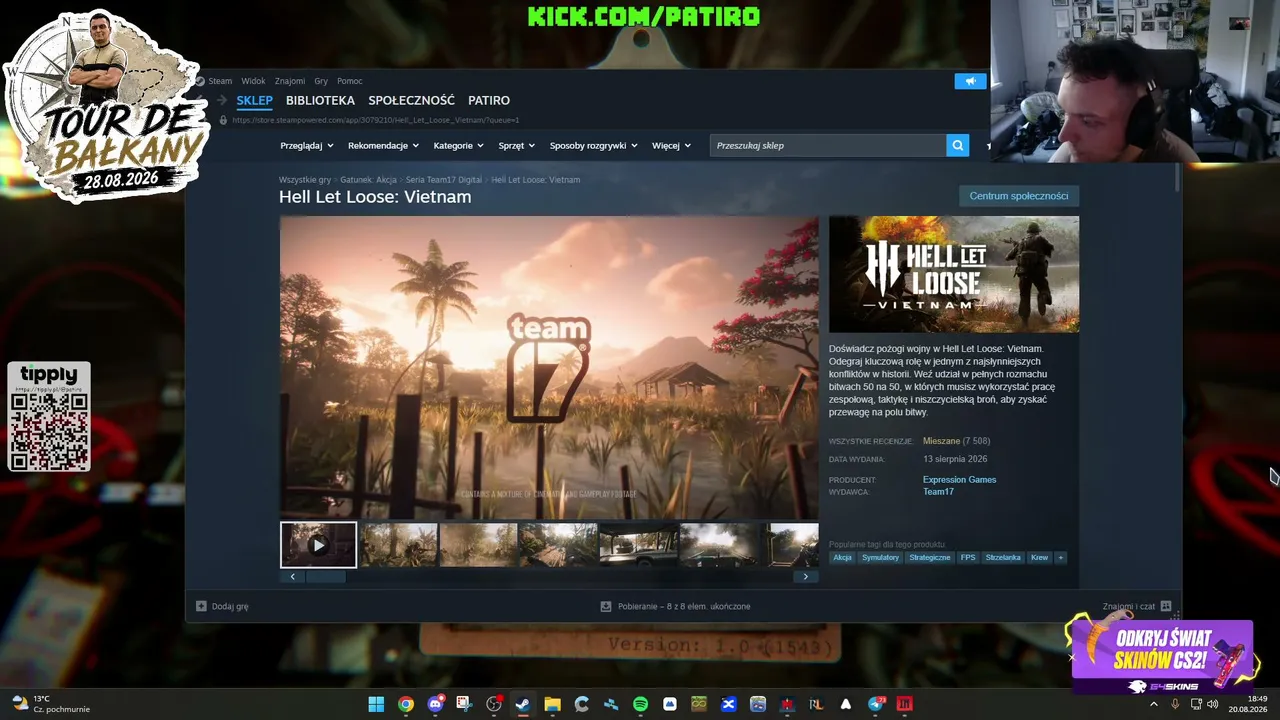Viewport: 1280px width, 720px height.
Task: Click the Mieszane reviews summary link
Action: [x=941, y=441]
